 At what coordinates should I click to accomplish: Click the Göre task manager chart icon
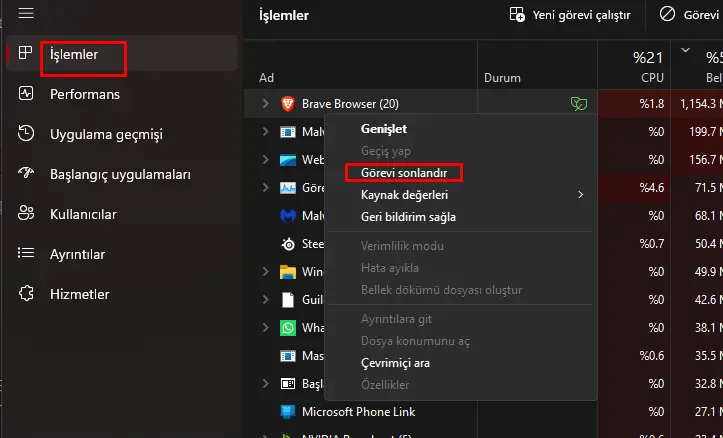pos(288,188)
